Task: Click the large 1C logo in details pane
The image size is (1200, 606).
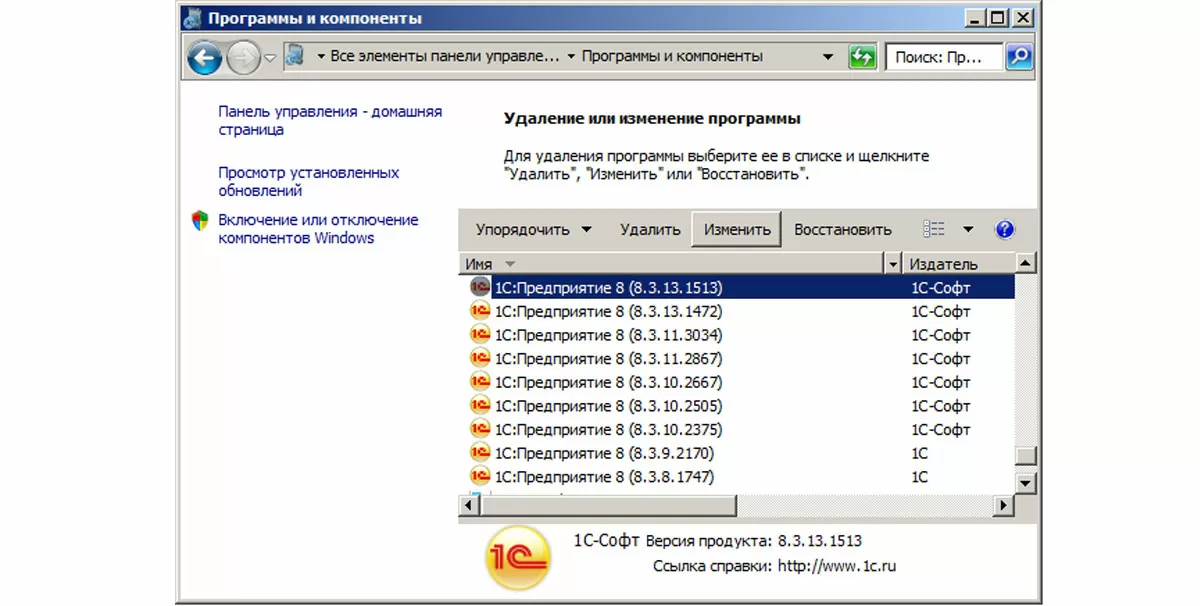Action: [517, 558]
